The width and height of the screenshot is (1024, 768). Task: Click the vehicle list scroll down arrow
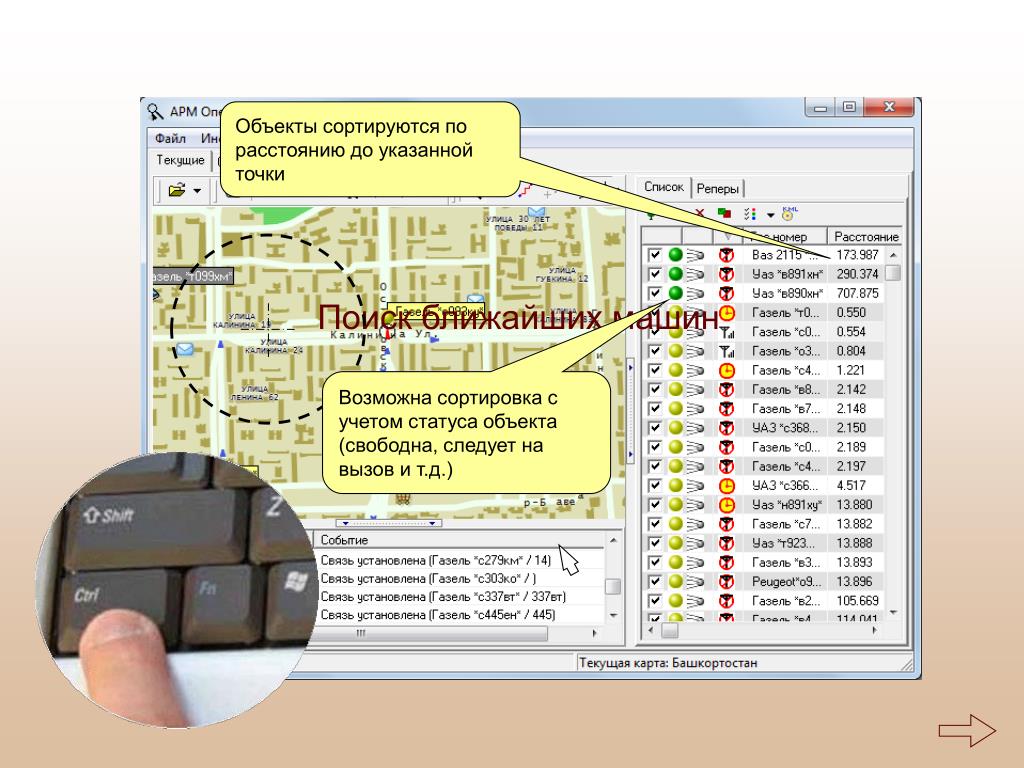(x=893, y=613)
